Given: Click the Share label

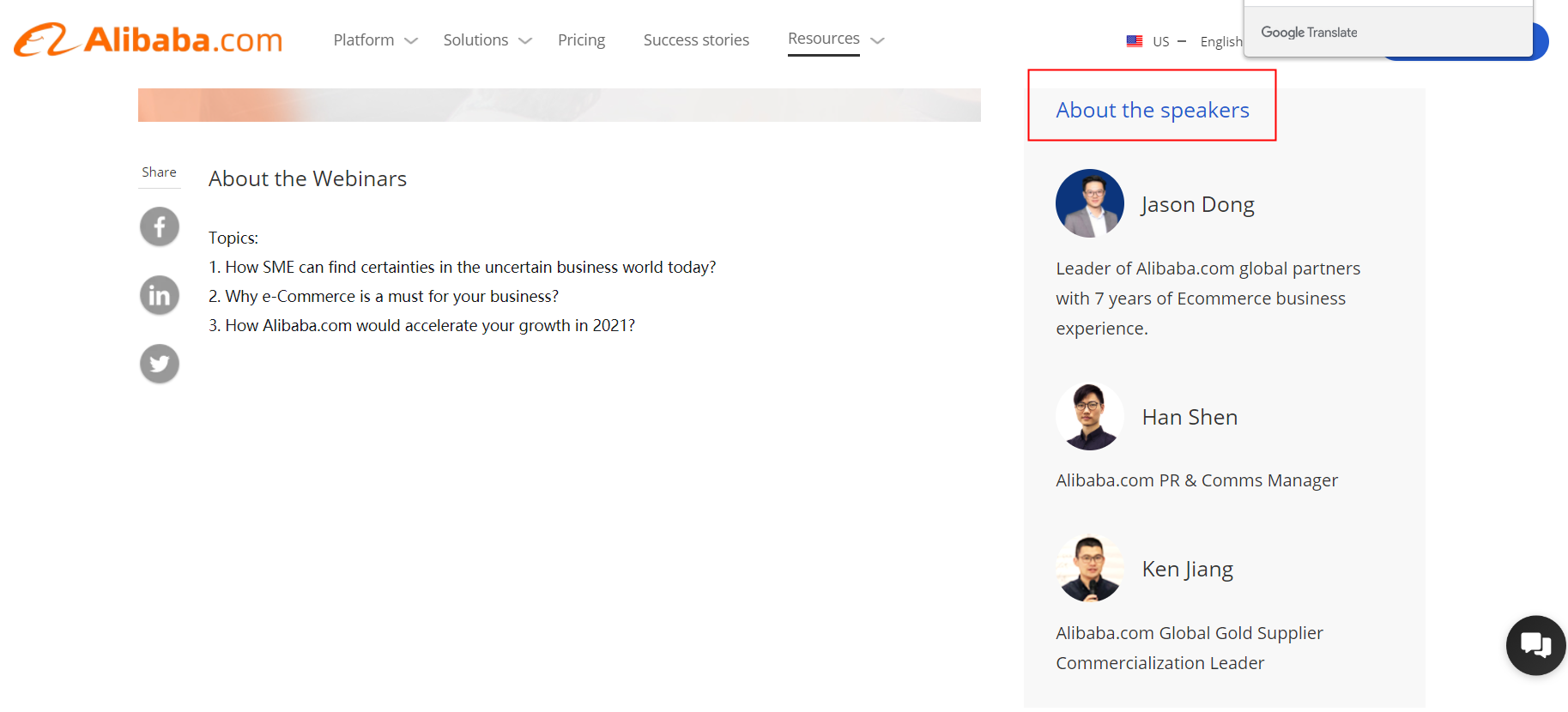Looking at the screenshot, I should [159, 172].
